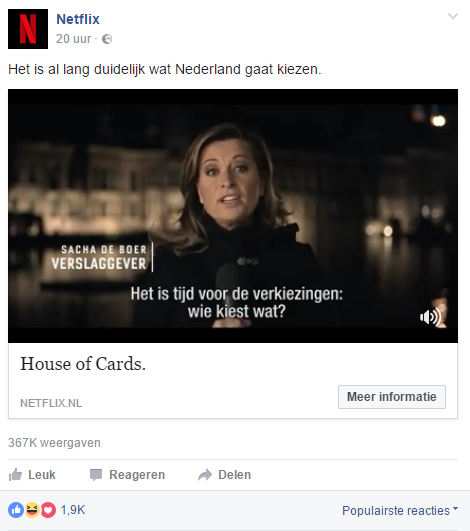Click the Reageren text label

[x=137, y=475]
